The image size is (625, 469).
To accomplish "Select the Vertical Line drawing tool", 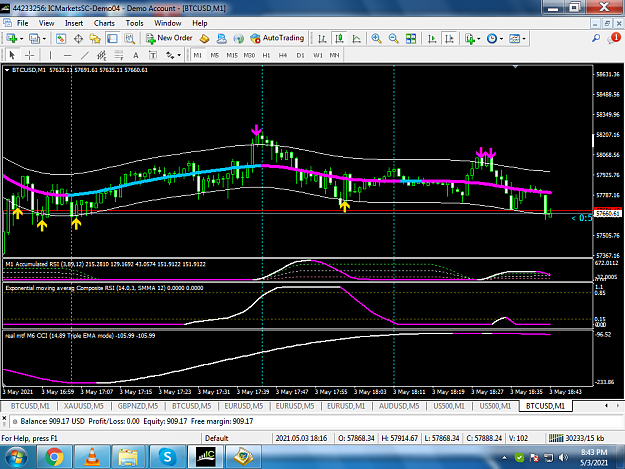I will coord(50,55).
